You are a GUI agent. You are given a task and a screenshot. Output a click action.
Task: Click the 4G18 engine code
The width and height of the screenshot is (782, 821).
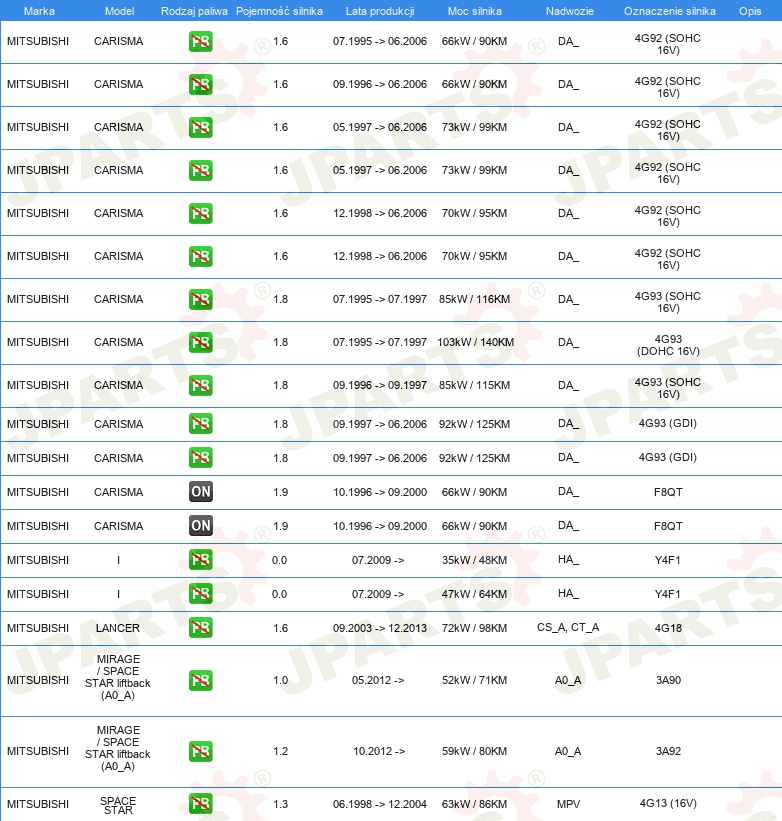point(668,628)
